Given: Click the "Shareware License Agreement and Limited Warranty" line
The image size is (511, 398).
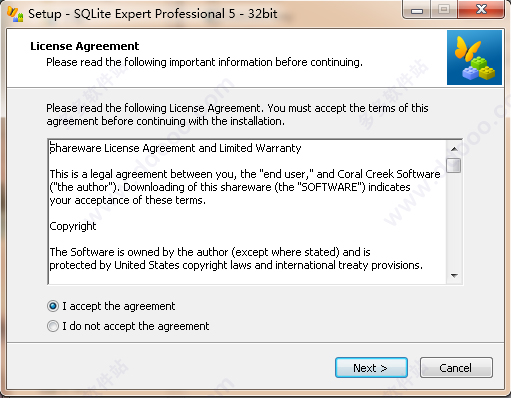Looking at the screenshot, I should tap(175, 148).
